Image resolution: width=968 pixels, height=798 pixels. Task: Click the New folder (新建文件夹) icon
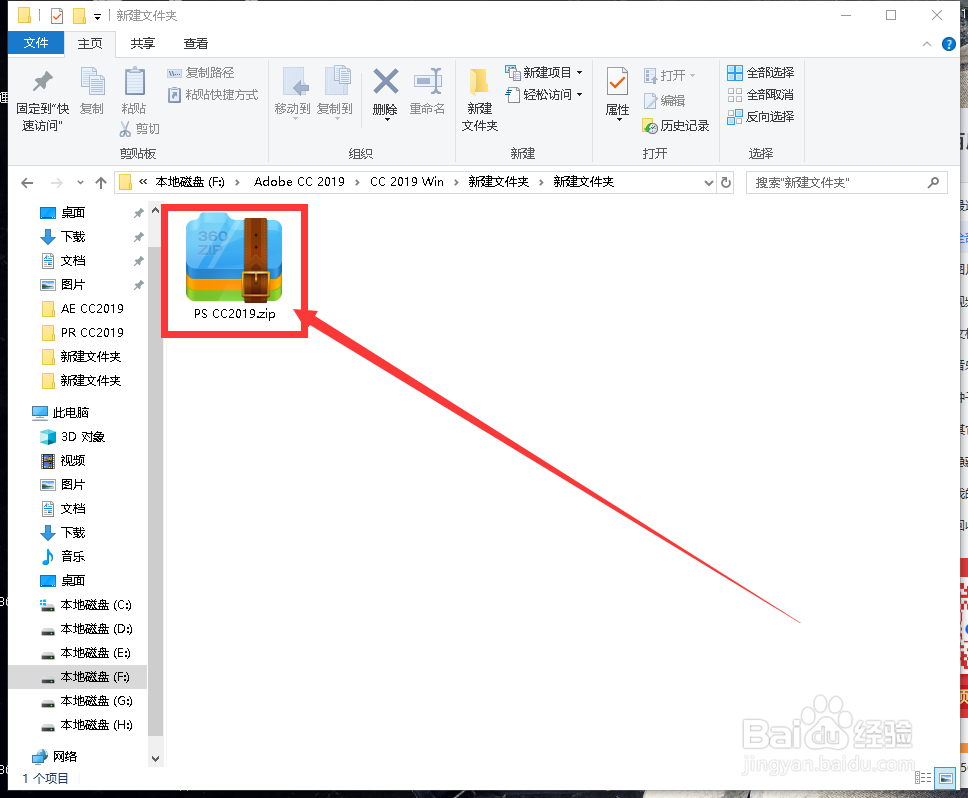click(479, 83)
